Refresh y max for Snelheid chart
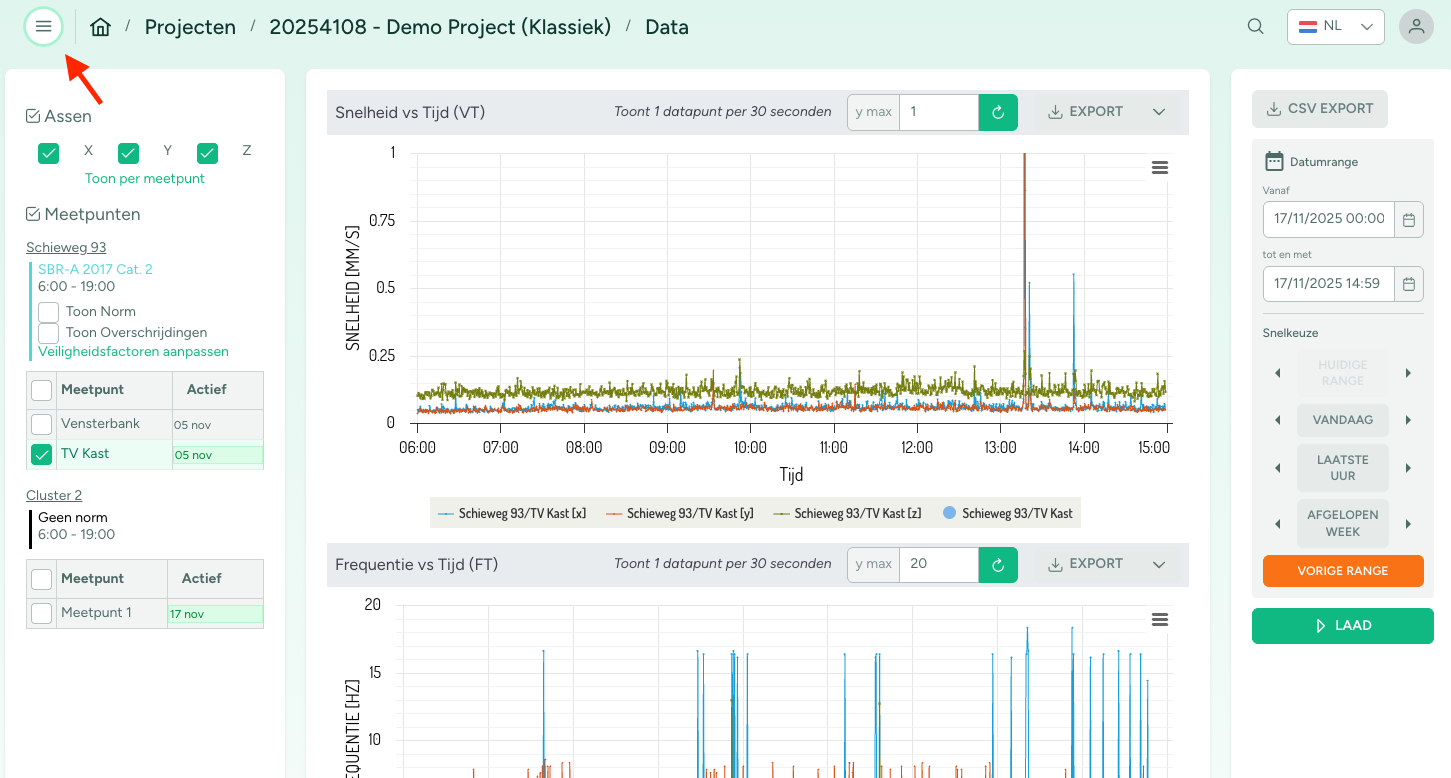Image resolution: width=1451 pixels, height=778 pixels. click(998, 112)
